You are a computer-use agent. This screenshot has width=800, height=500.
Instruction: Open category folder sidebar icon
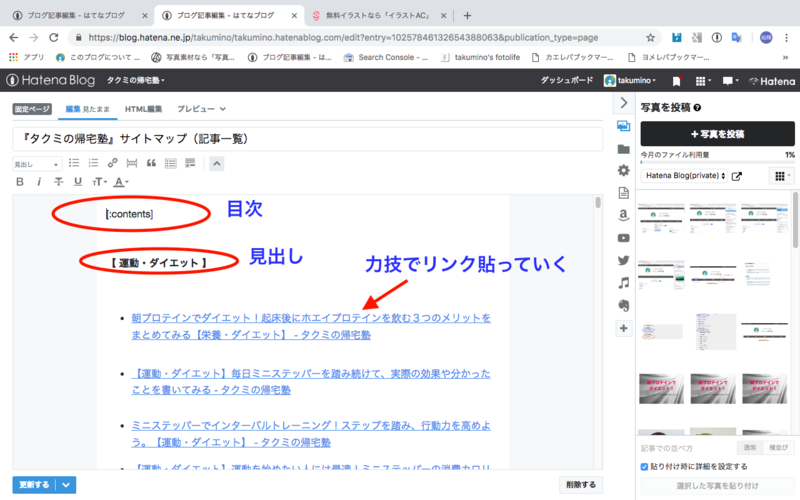coord(623,149)
